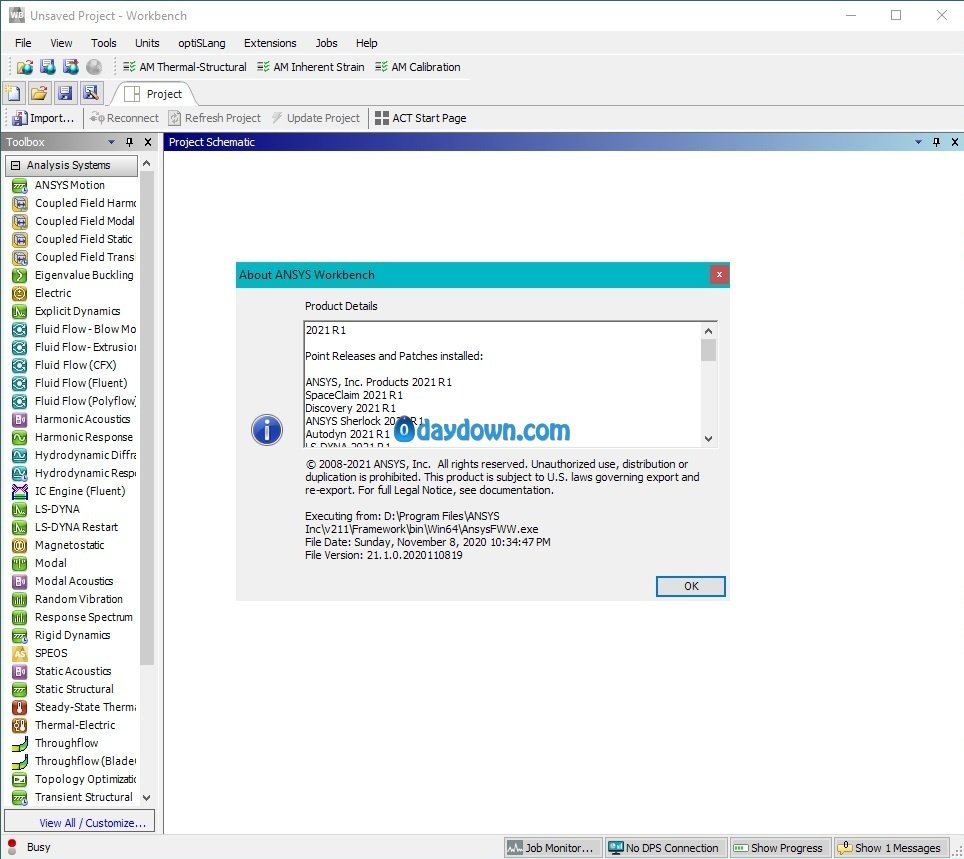
Task: Select Rigid Dynamics icon in Toolbox
Action: coord(20,635)
